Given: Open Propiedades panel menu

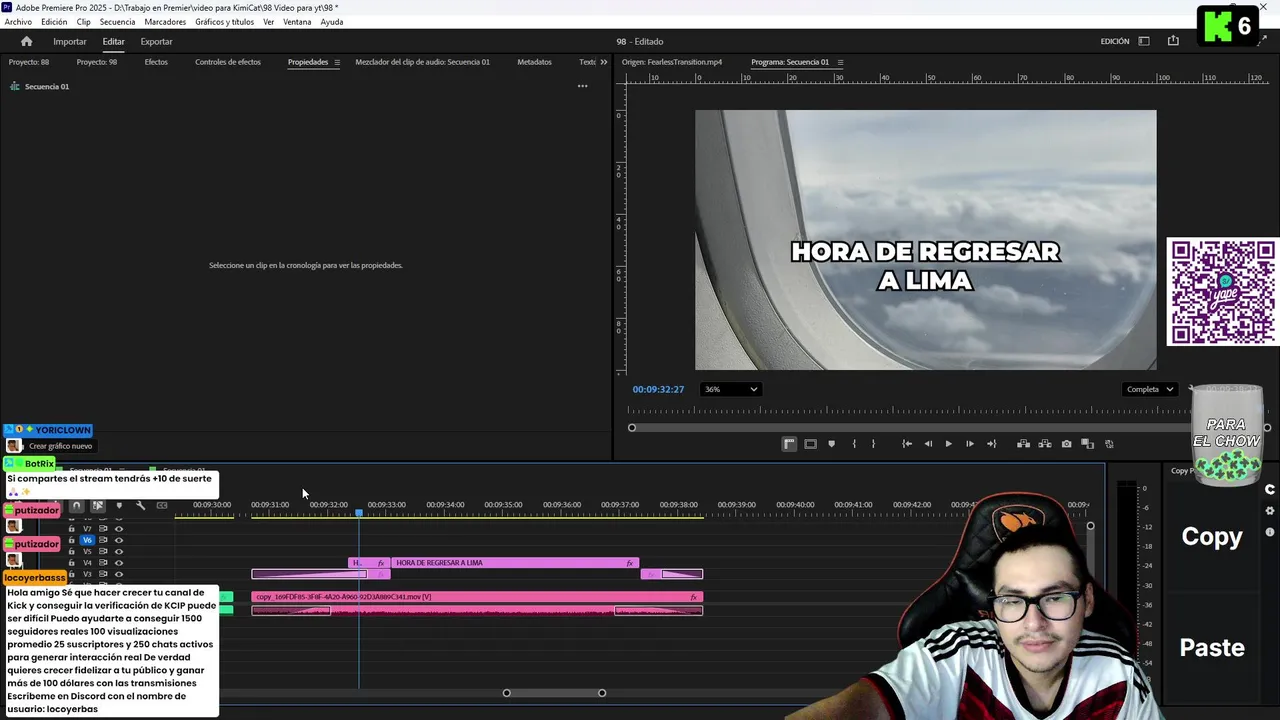Looking at the screenshot, I should coord(337,62).
